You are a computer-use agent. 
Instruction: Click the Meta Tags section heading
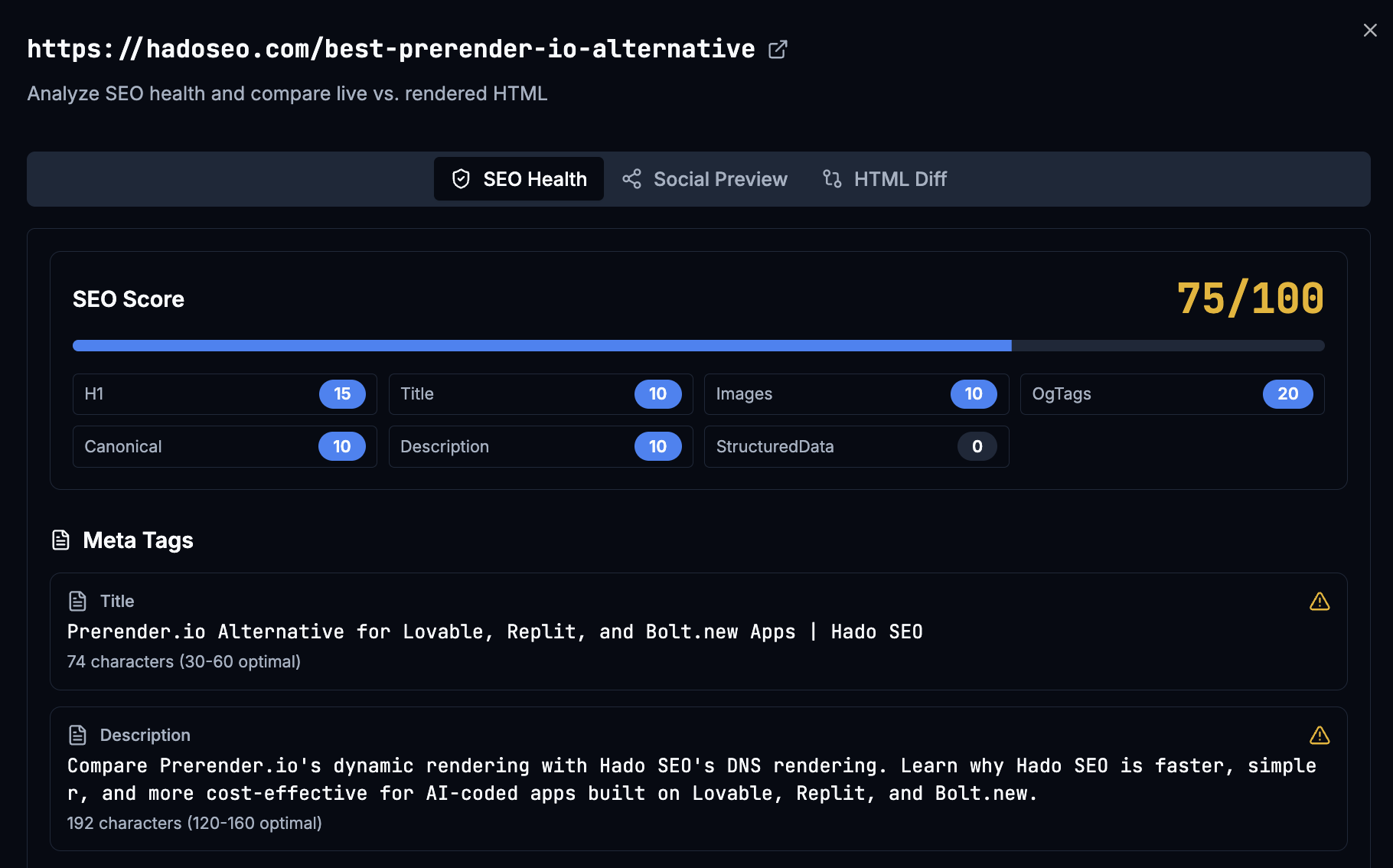tap(138, 540)
